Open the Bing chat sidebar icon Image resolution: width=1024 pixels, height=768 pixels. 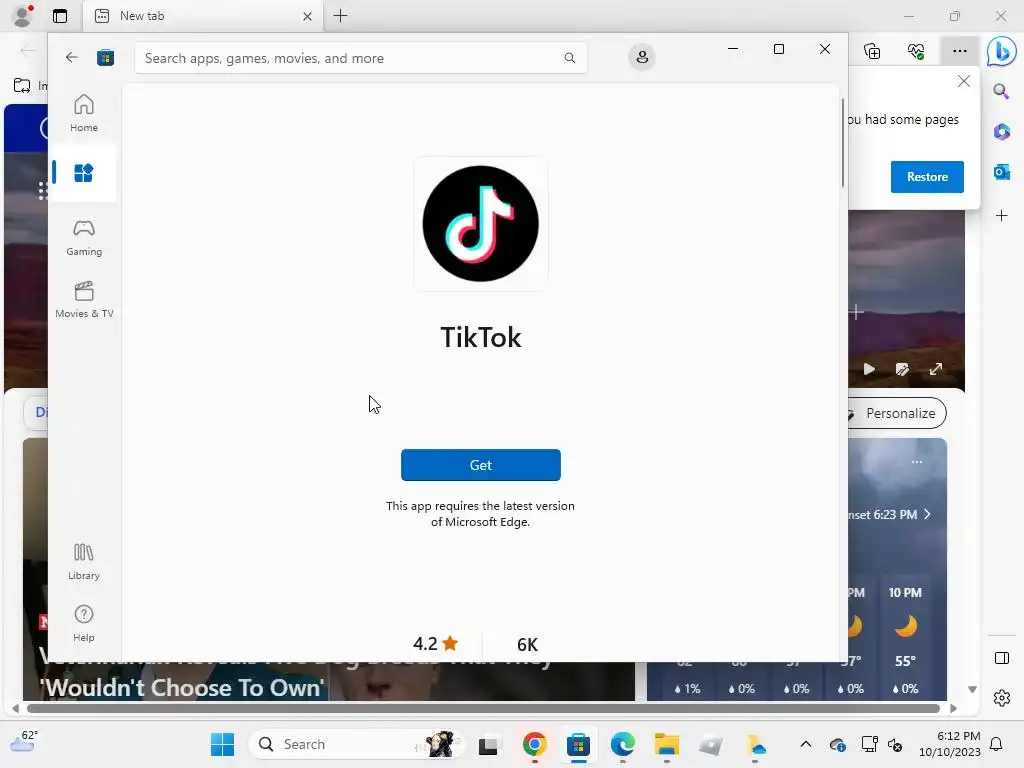[x=1001, y=51]
